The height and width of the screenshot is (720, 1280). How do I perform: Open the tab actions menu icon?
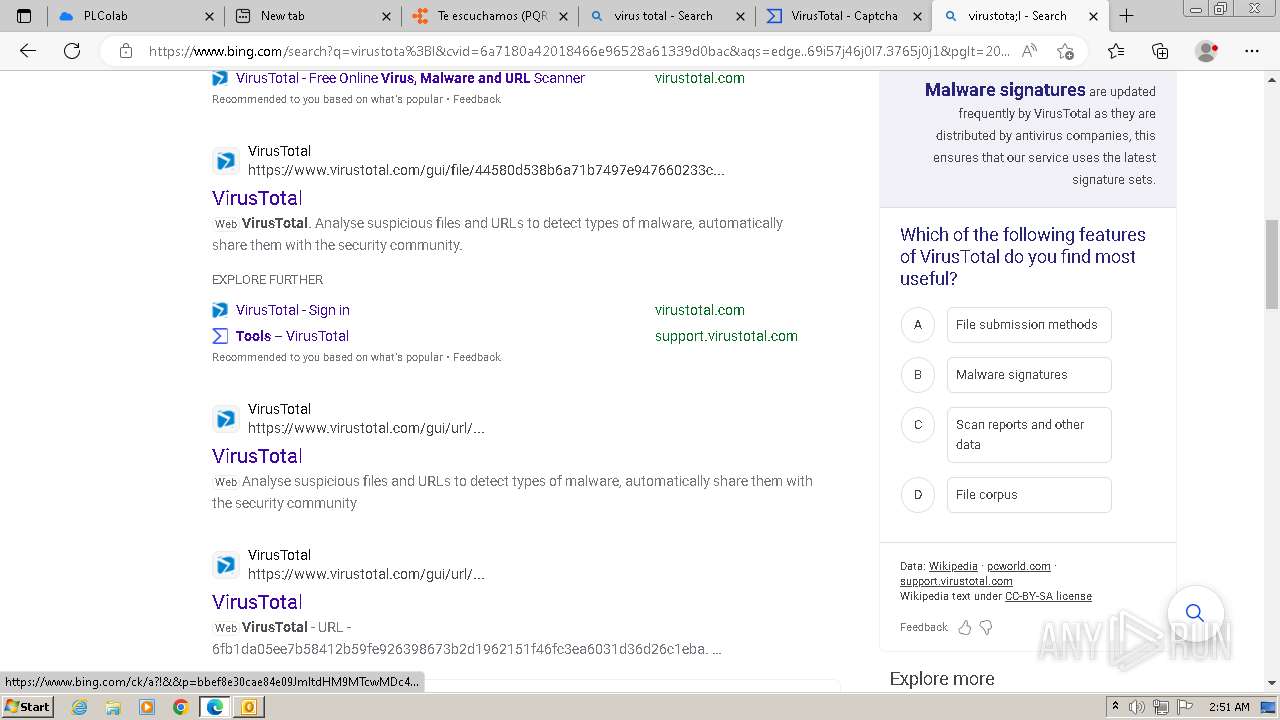click(x=24, y=16)
